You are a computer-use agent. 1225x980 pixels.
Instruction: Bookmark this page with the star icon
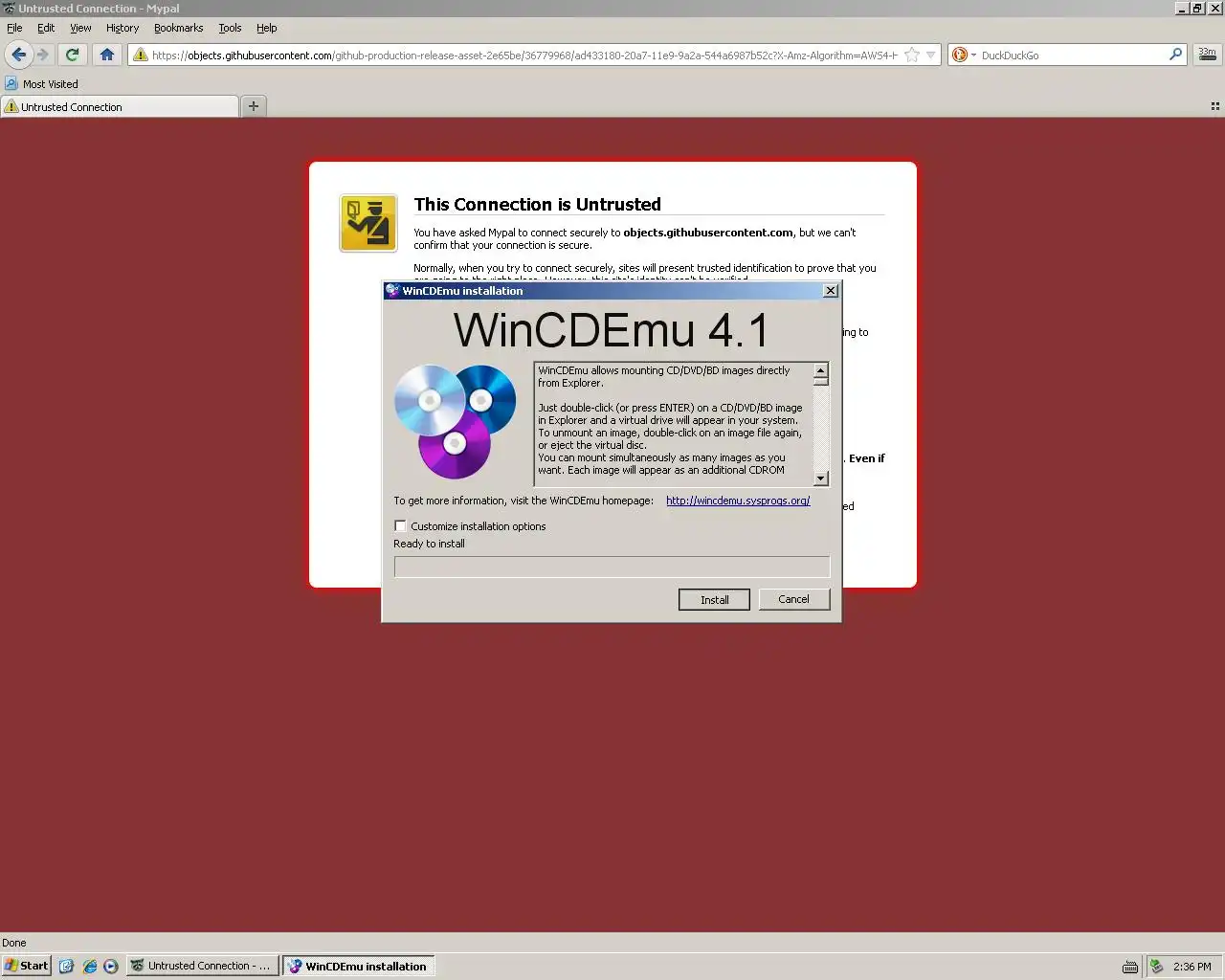[x=912, y=55]
